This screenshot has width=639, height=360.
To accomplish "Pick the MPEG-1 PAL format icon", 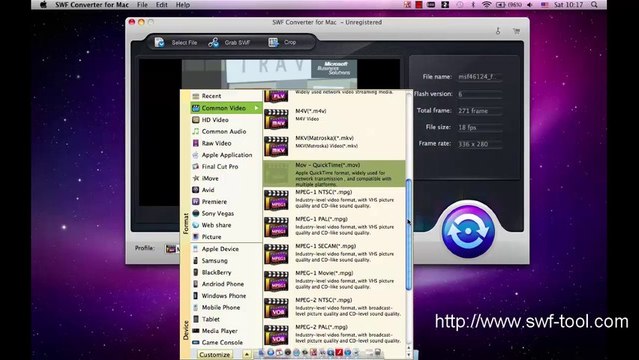I will point(276,227).
